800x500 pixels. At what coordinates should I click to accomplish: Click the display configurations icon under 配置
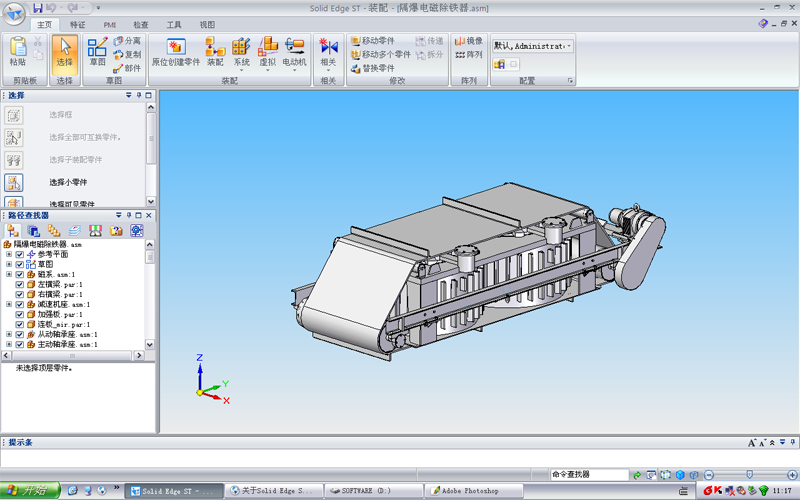click(499, 64)
